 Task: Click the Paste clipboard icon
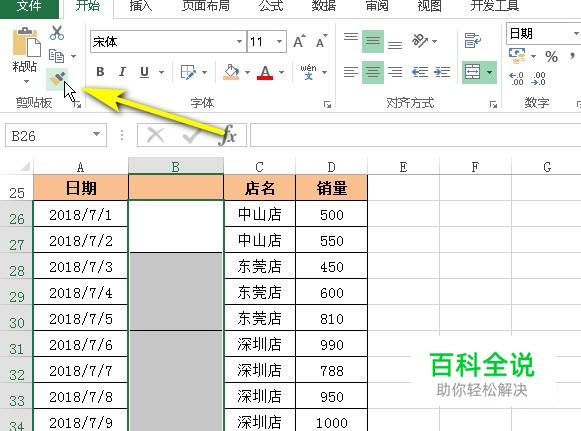[26, 42]
